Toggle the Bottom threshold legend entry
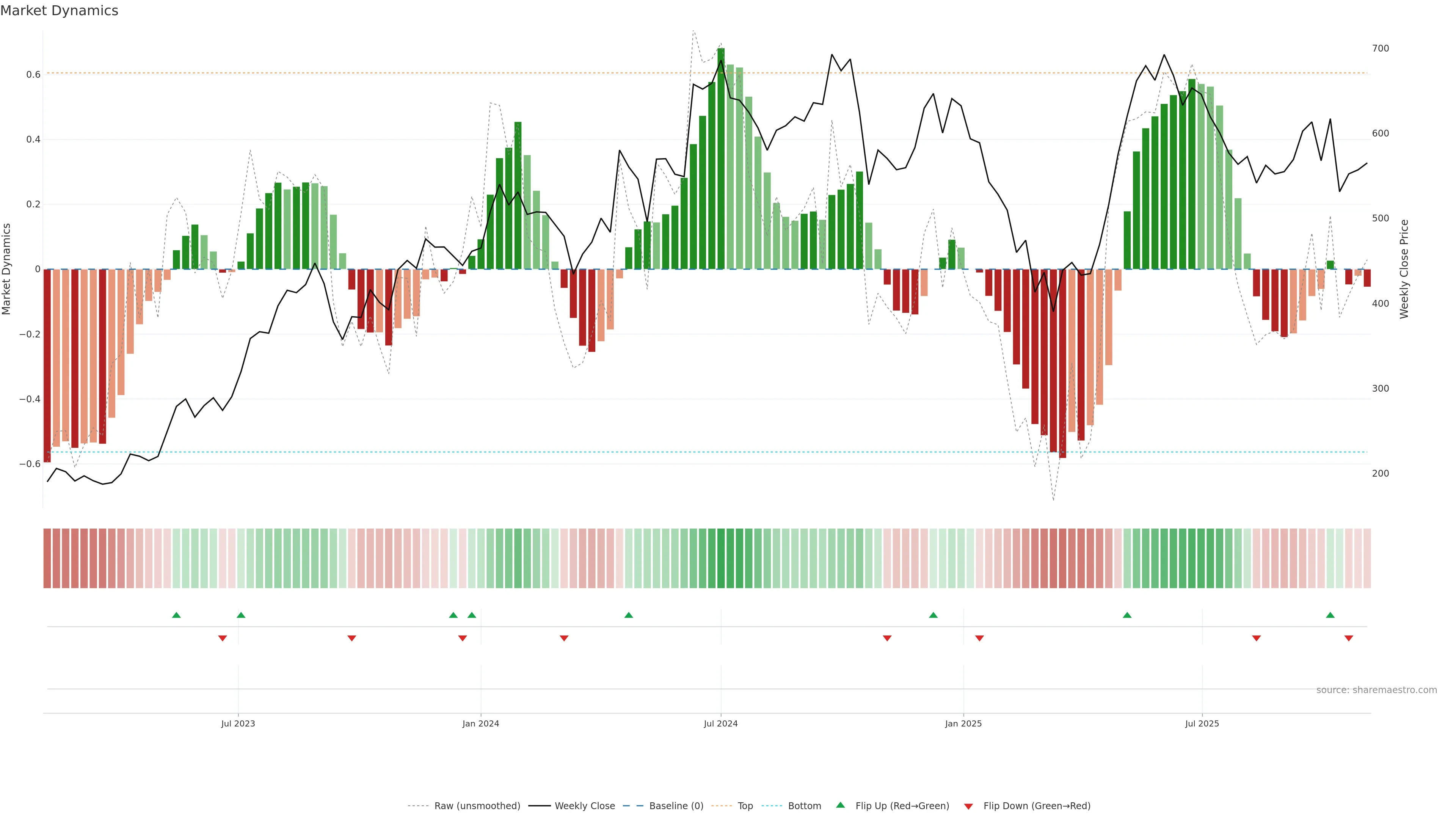Viewport: 1456px width, 819px height. click(x=804, y=806)
